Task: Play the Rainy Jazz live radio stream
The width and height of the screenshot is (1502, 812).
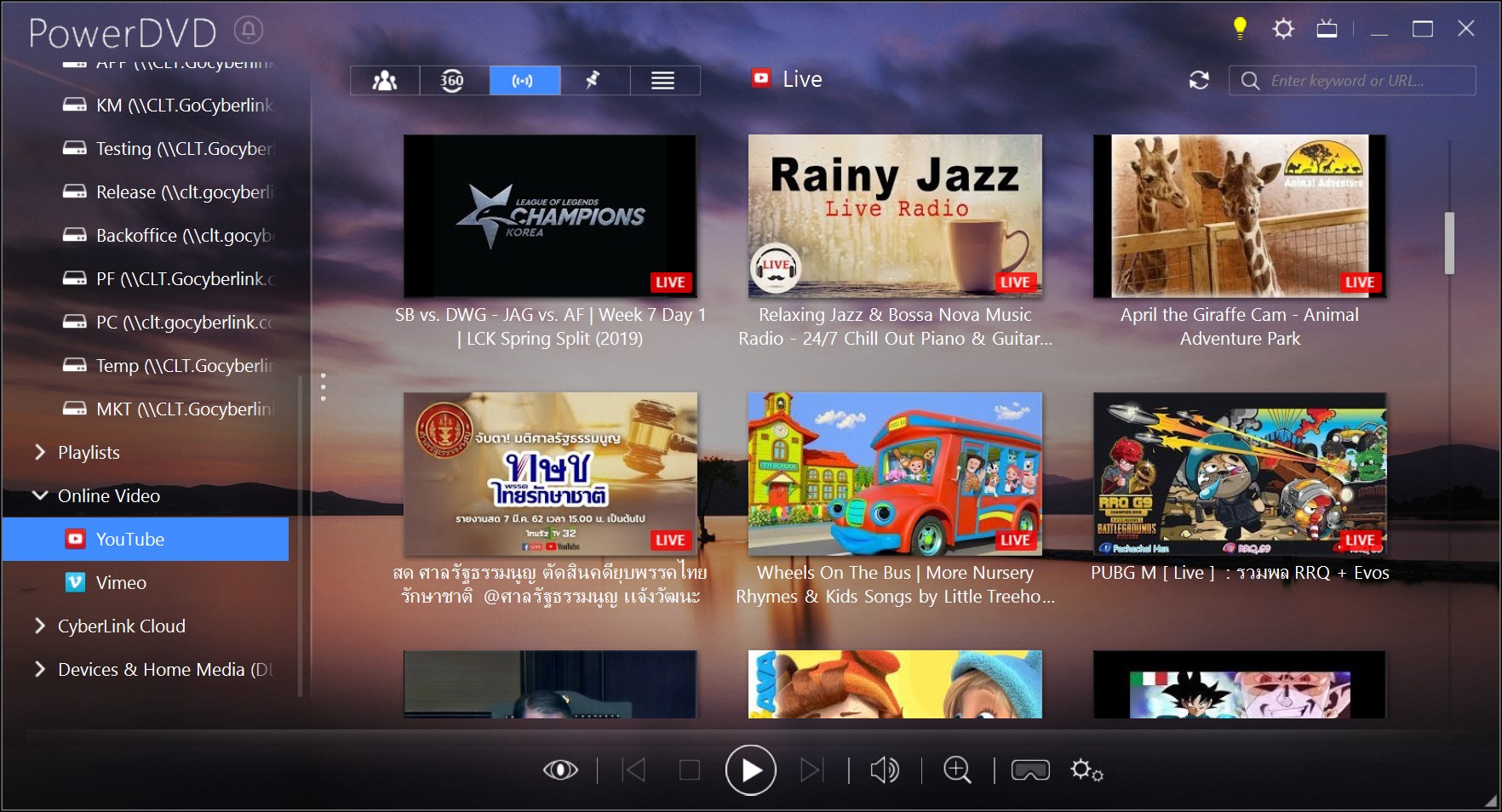Action: click(894, 215)
